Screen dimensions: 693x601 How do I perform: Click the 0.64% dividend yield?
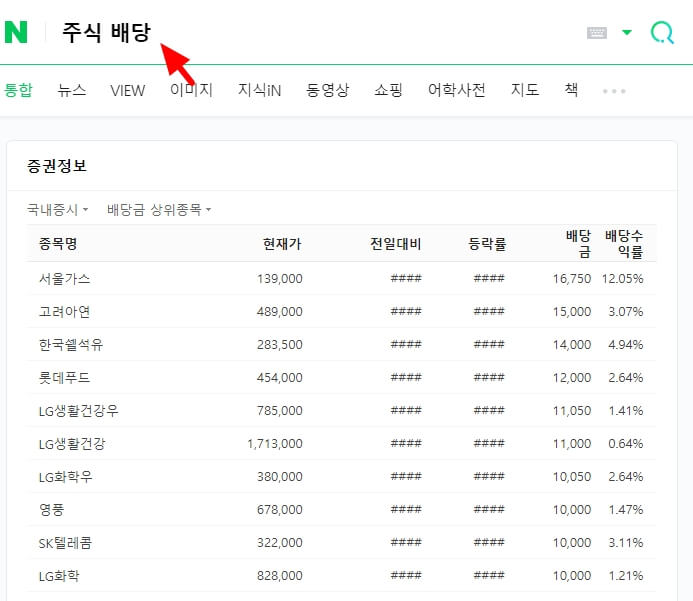[625, 444]
